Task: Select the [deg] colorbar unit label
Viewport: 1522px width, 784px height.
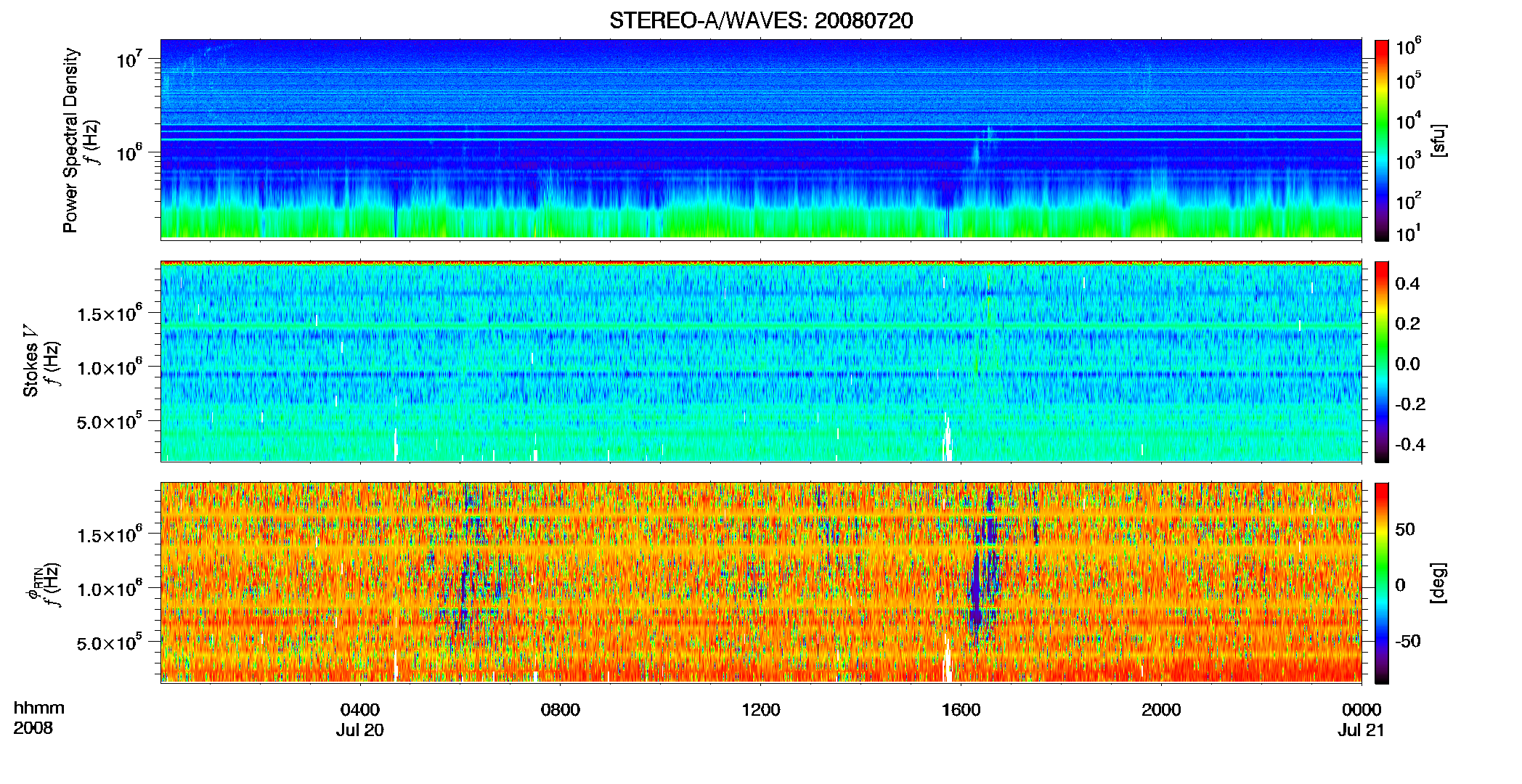Action: coord(1438,583)
